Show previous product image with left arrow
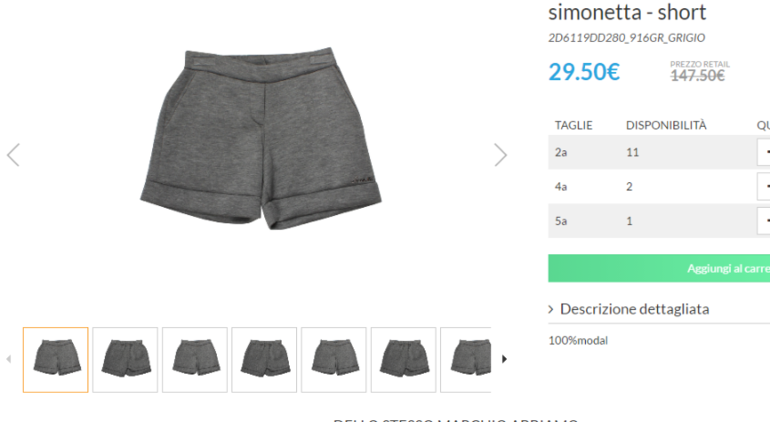The height and width of the screenshot is (422, 770). click(x=13, y=155)
